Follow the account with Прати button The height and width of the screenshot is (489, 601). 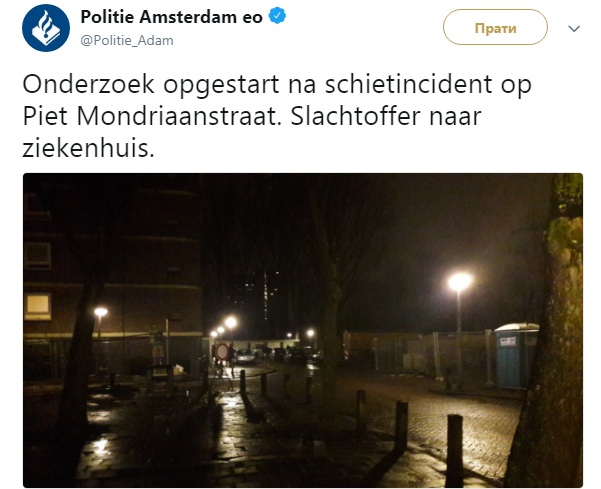click(495, 28)
